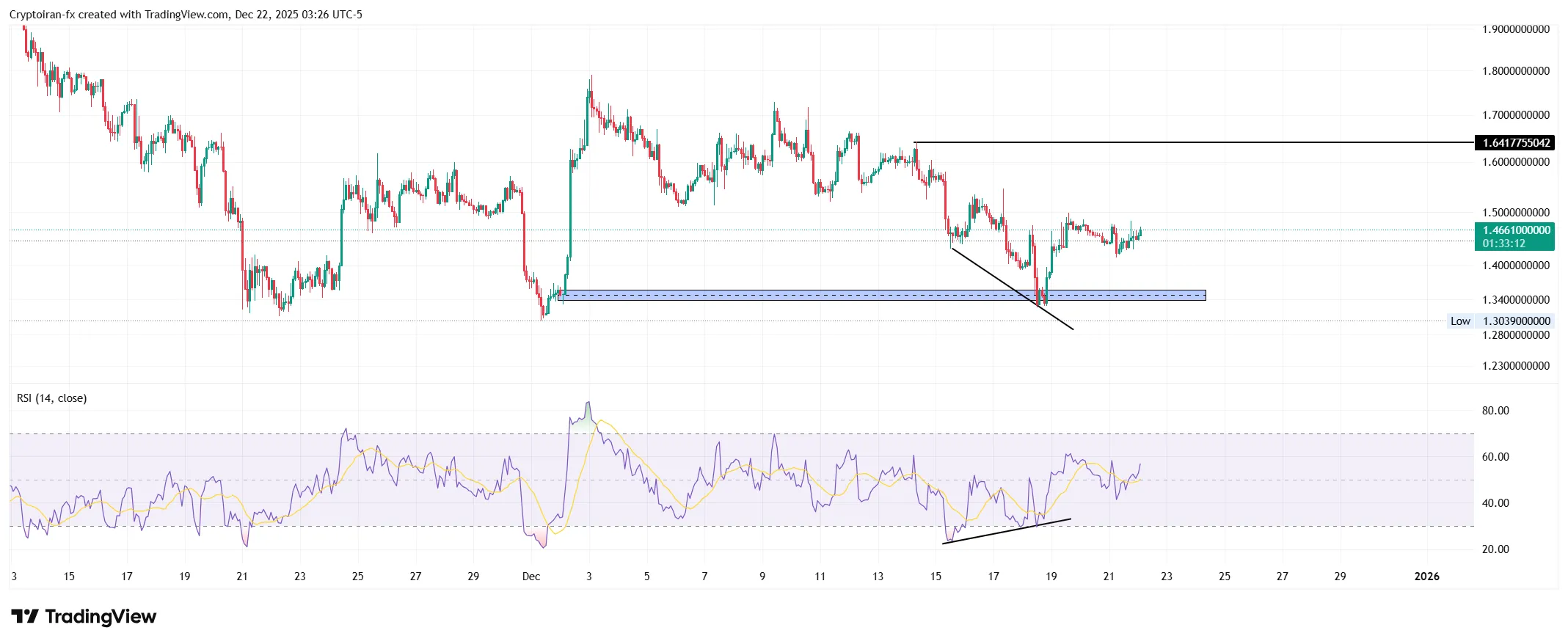Click the 80.00 RSI scale value
Image resolution: width=1568 pixels, height=644 pixels.
pyautogui.click(x=1495, y=411)
